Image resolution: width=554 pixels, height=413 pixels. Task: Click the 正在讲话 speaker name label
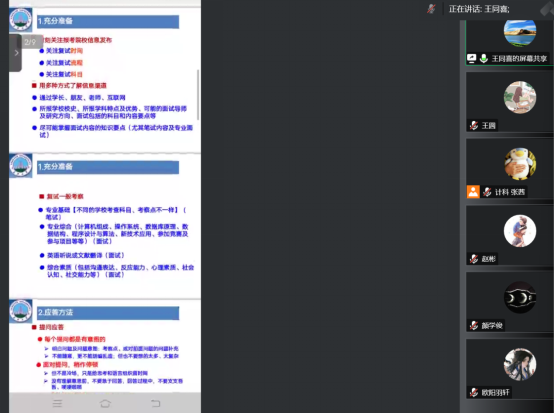pyautogui.click(x=479, y=9)
